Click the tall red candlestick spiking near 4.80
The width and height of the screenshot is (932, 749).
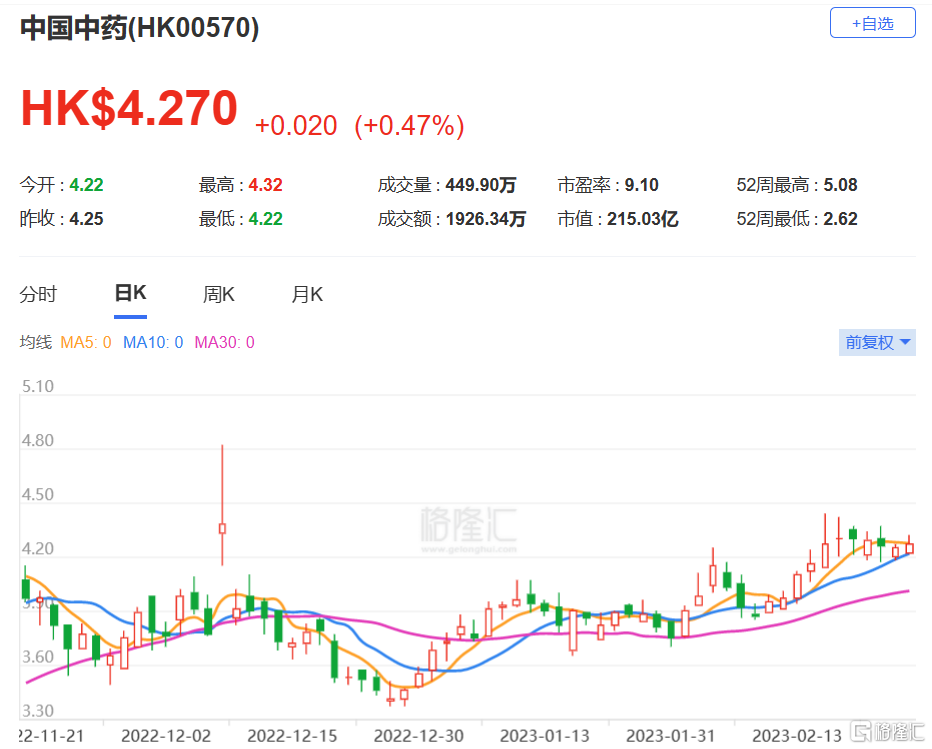pyautogui.click(x=222, y=505)
